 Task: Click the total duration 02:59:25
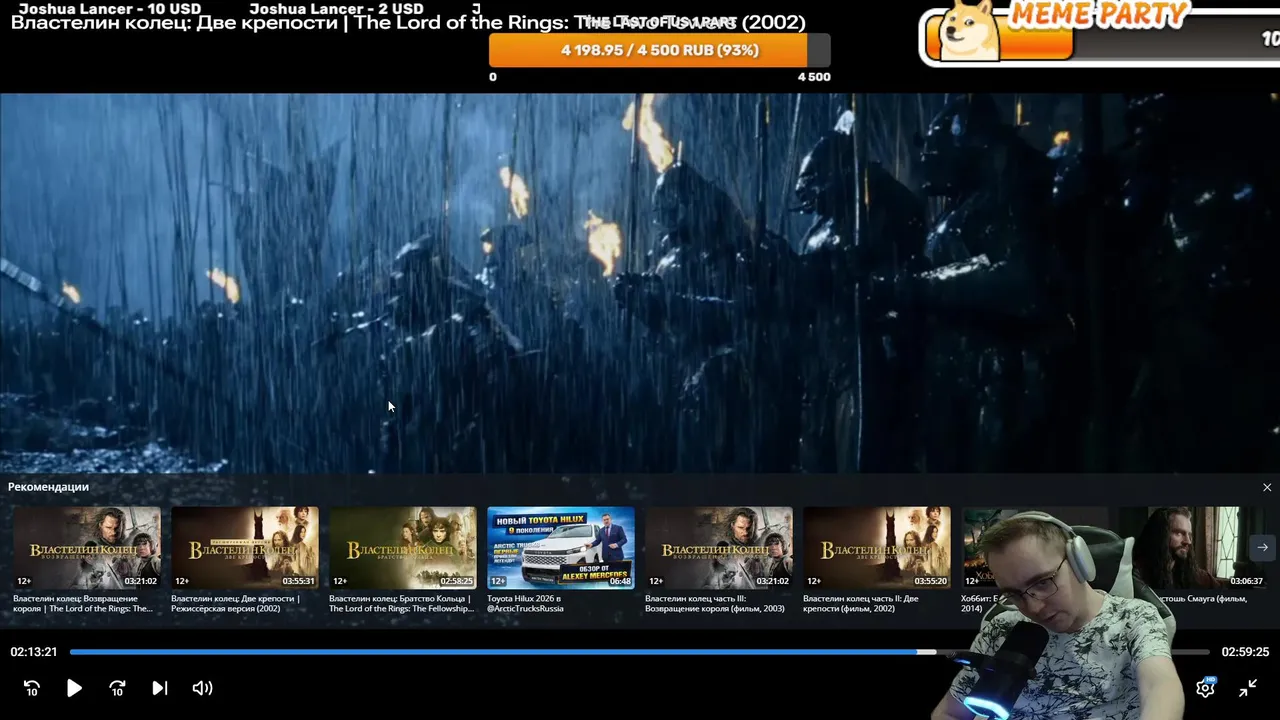click(x=1245, y=652)
